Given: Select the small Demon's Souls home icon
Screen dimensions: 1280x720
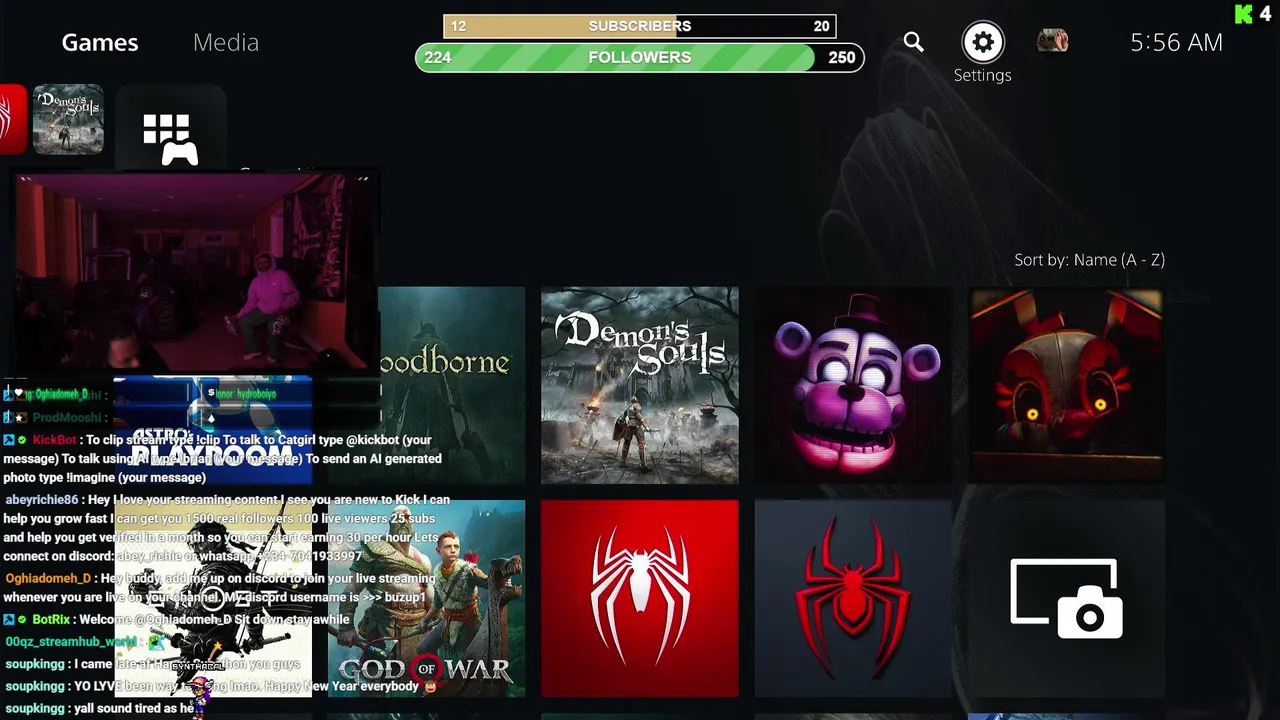Looking at the screenshot, I should click(68, 119).
